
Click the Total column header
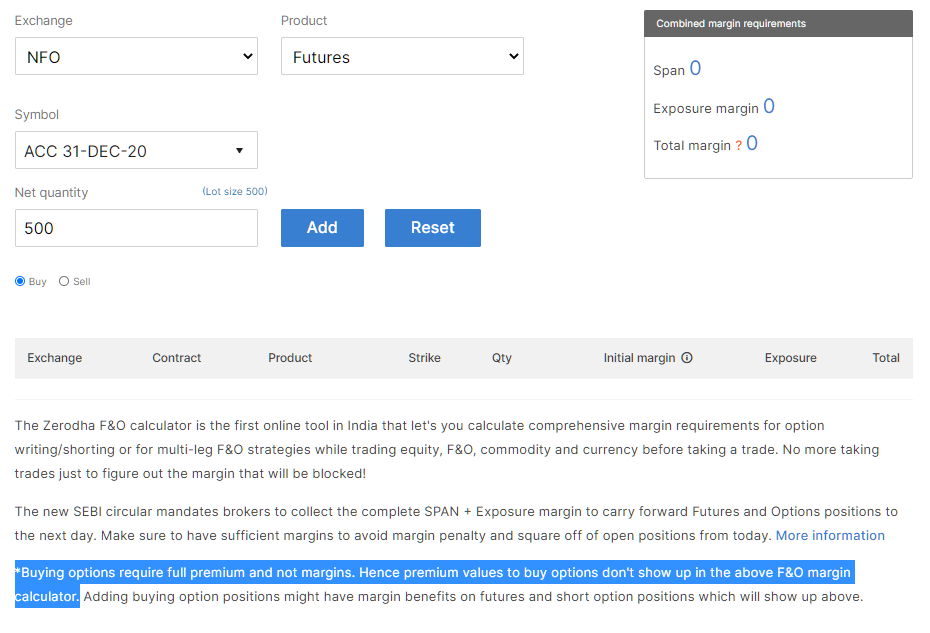point(886,358)
